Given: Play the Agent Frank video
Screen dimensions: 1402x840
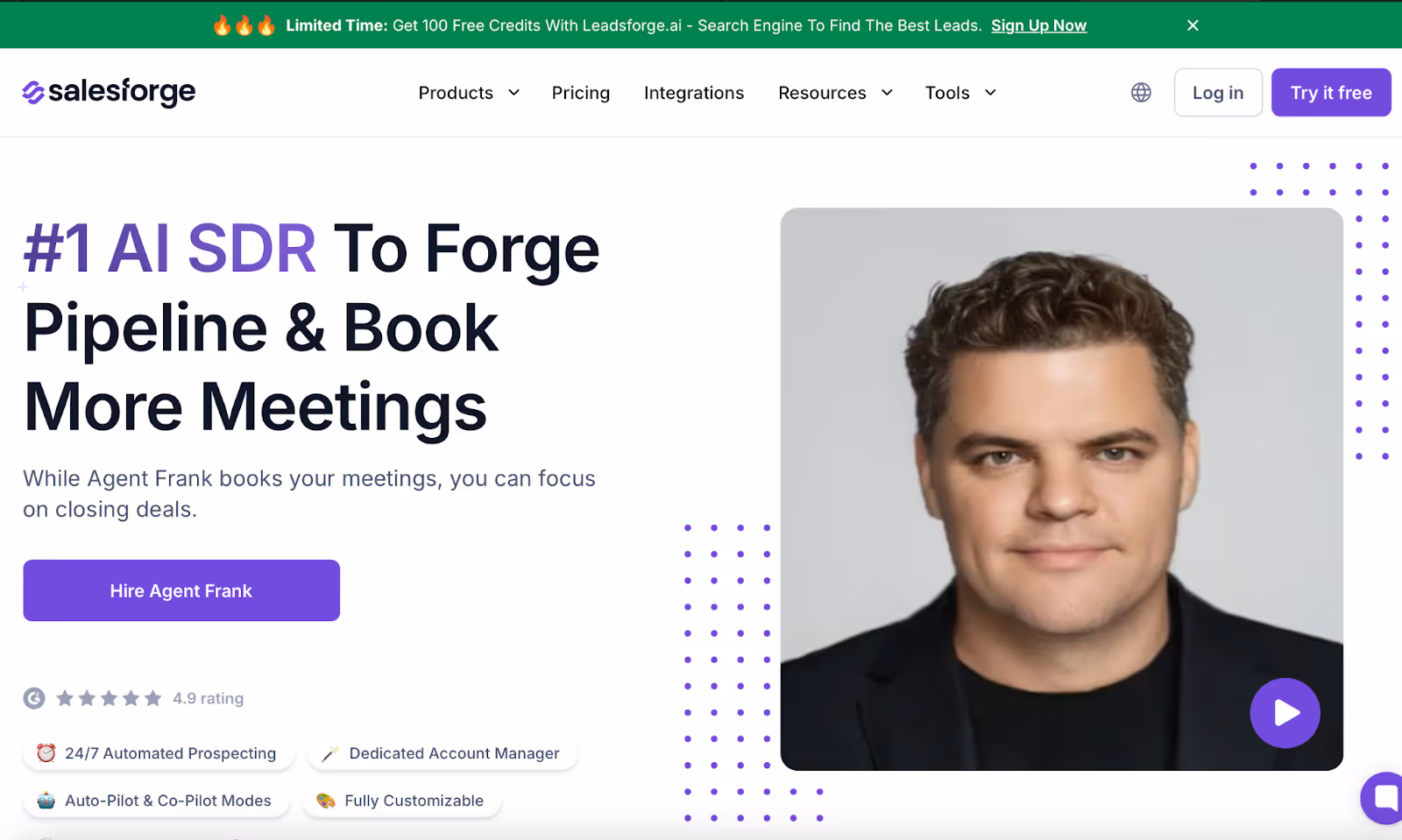Looking at the screenshot, I should [x=1285, y=713].
